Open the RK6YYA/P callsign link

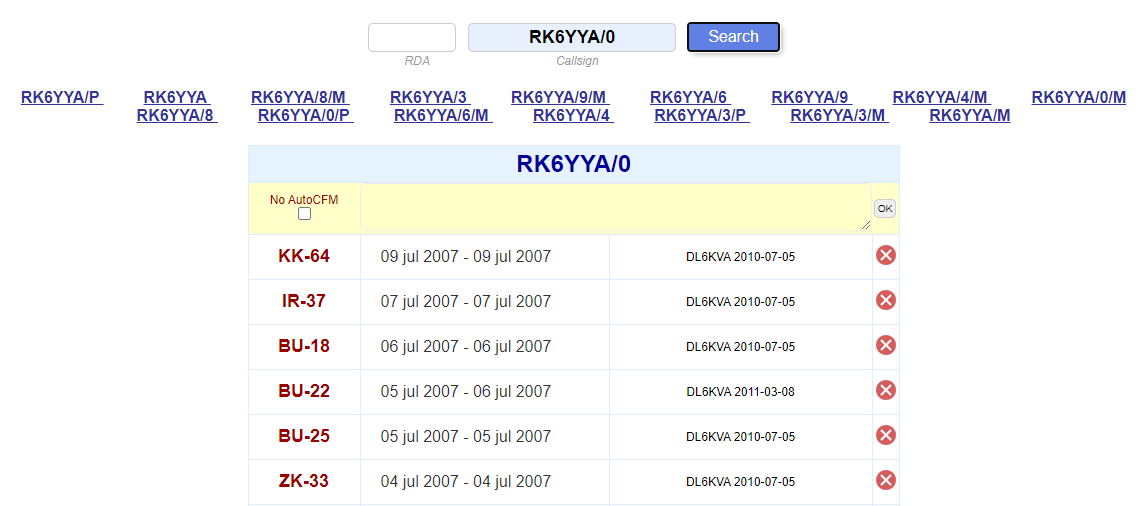pyautogui.click(x=60, y=97)
